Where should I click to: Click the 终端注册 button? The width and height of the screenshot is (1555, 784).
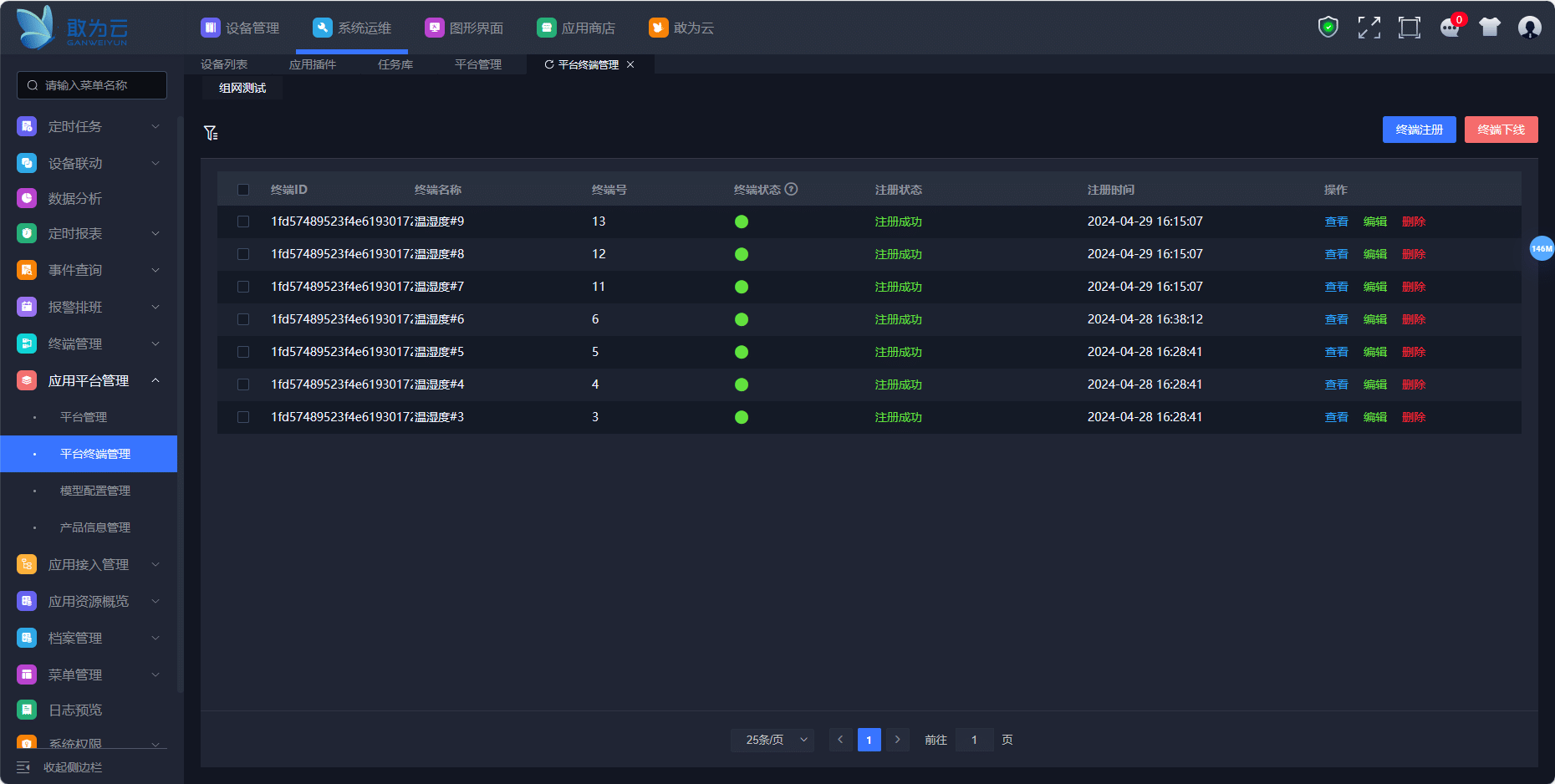pos(1419,130)
